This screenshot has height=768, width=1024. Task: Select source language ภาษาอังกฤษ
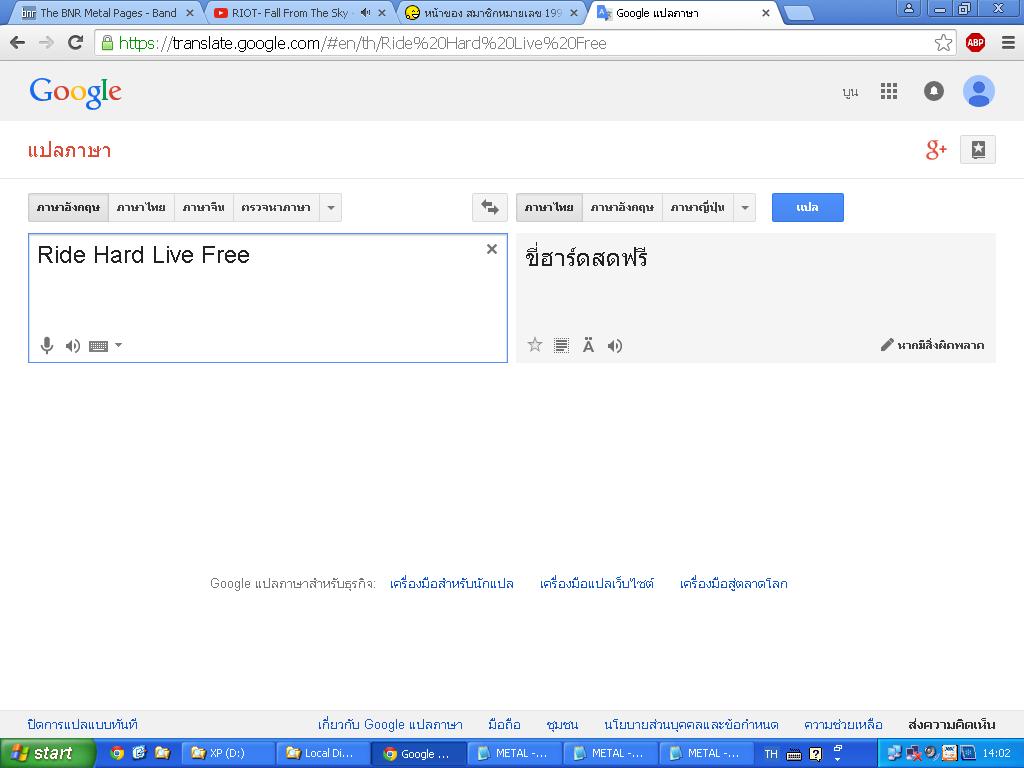click(68, 208)
